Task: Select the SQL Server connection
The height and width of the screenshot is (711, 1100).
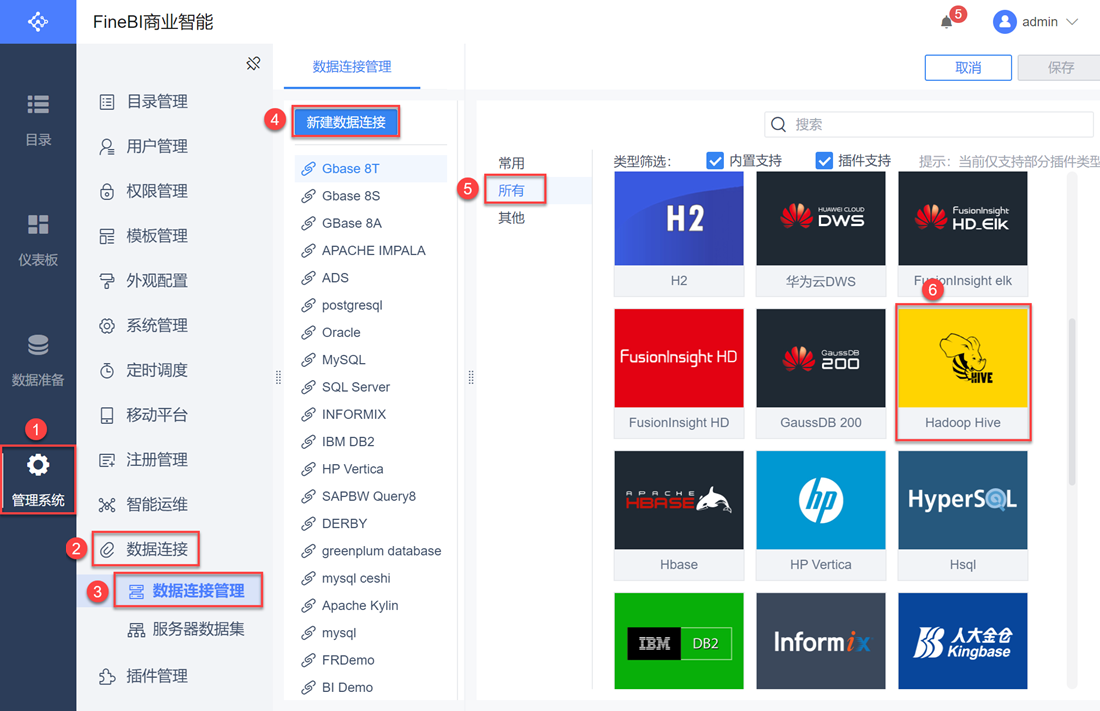Action: 370,387
